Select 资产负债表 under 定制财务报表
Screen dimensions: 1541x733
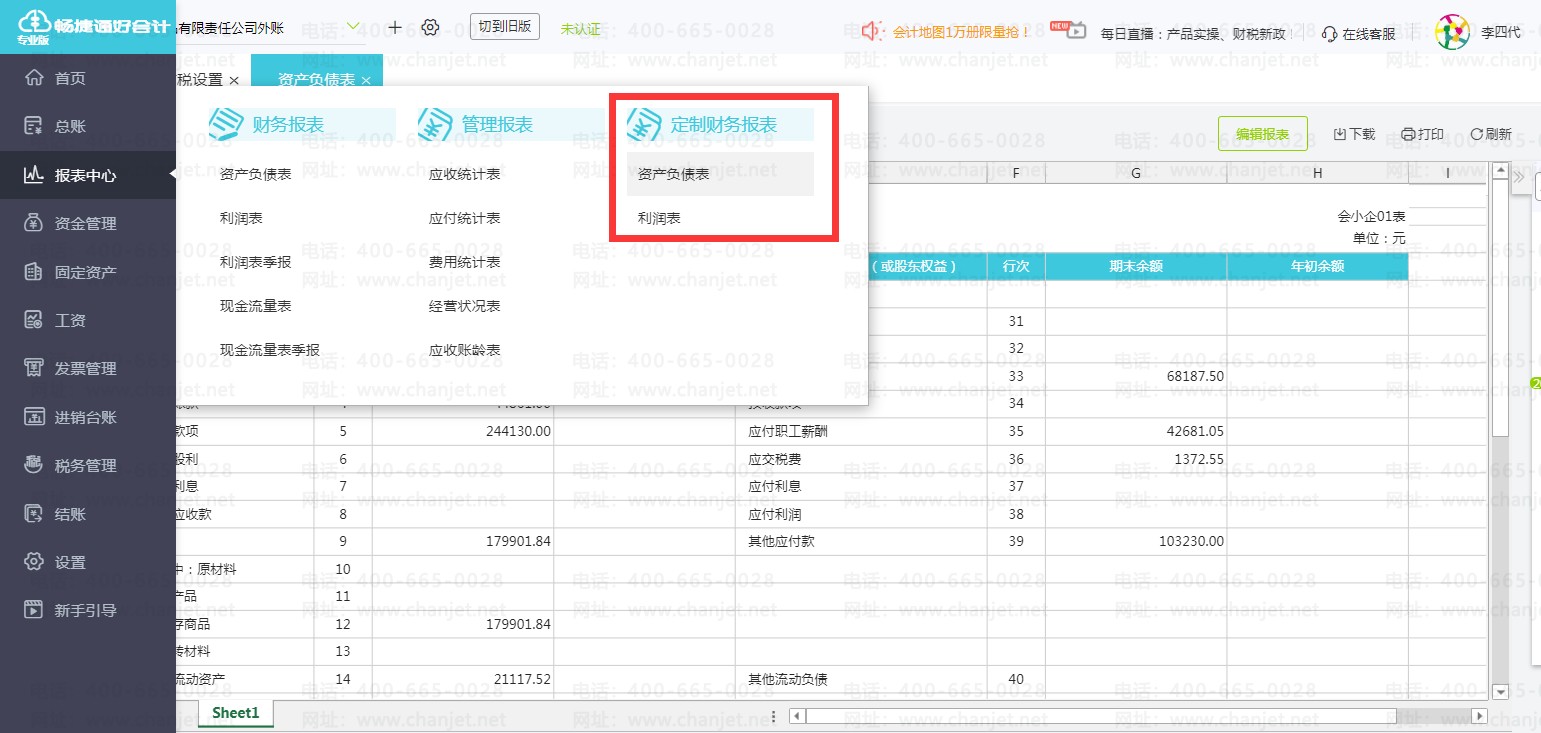(x=720, y=174)
